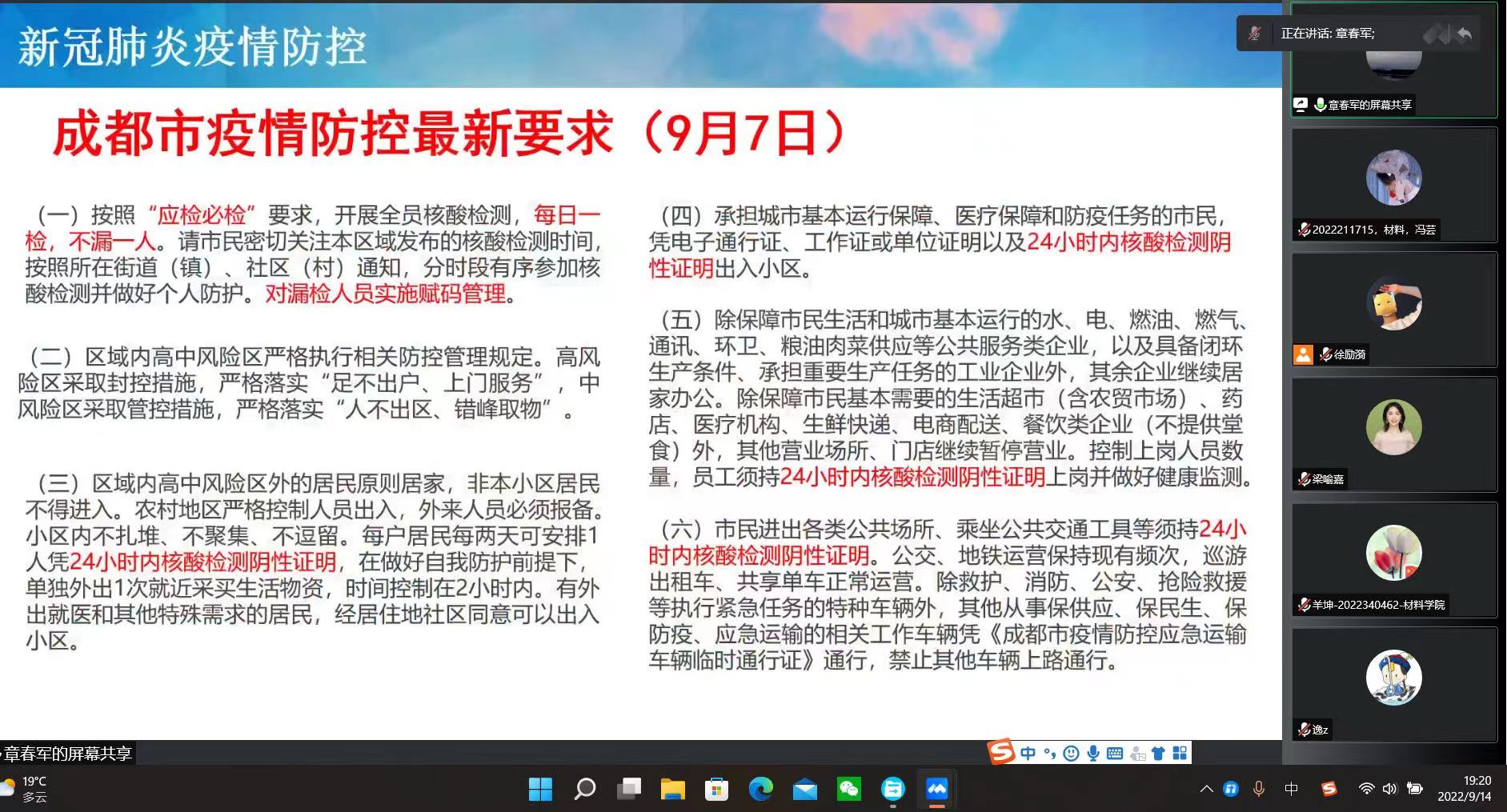Open volume control in system tray
1507x812 pixels.
(1389, 789)
